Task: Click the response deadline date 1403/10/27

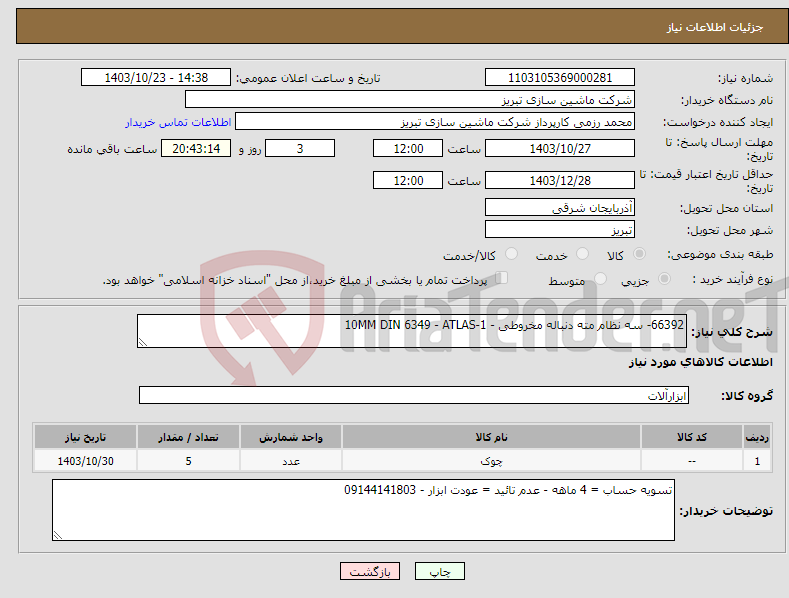Action: 560,148
